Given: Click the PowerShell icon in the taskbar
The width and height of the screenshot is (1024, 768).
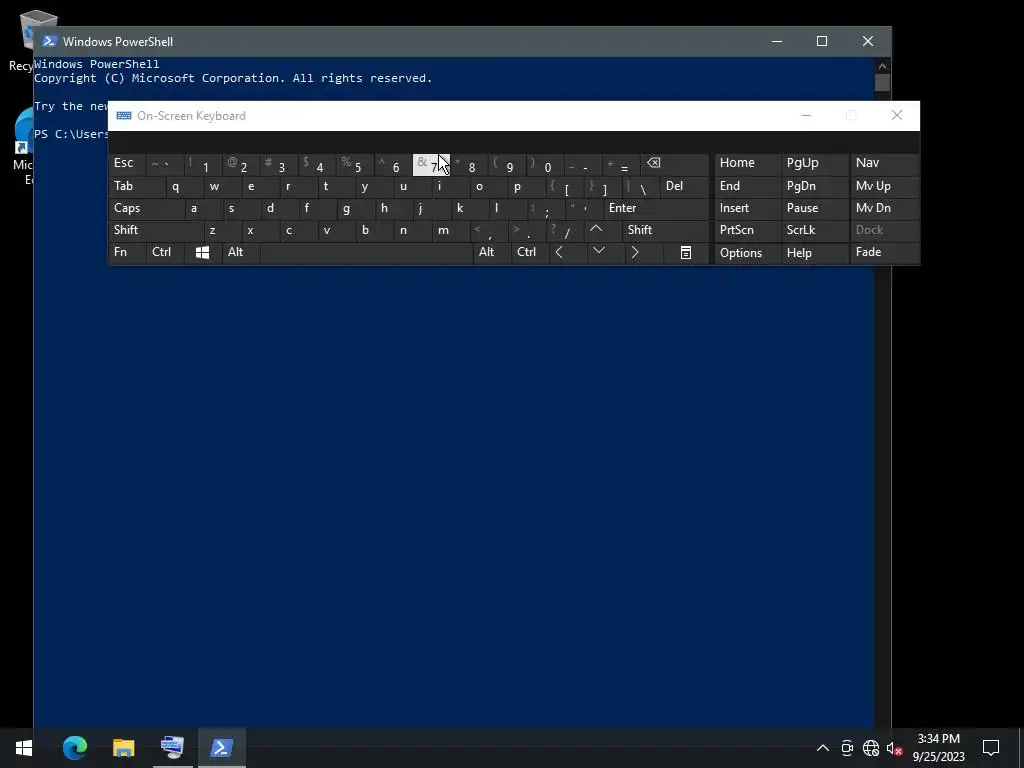Looking at the screenshot, I should 221,747.
